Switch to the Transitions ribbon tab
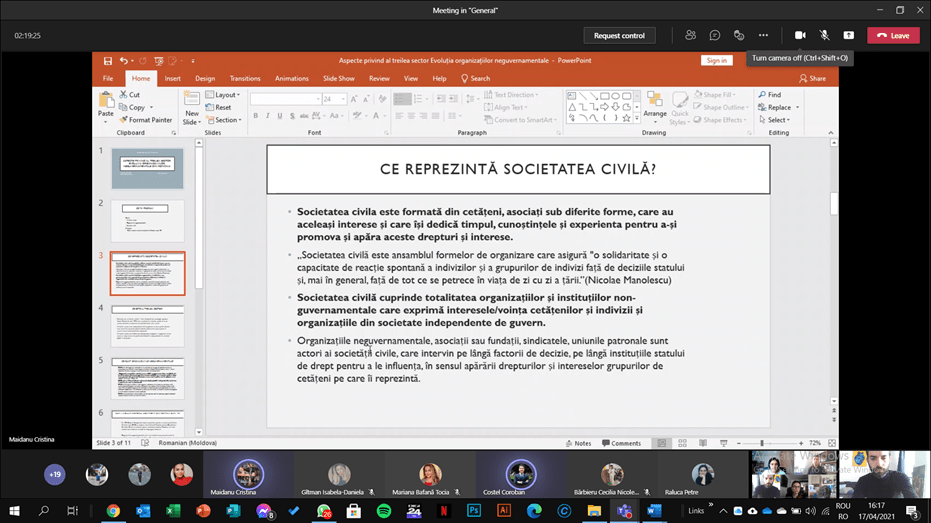931x523 pixels. pyautogui.click(x=245, y=78)
